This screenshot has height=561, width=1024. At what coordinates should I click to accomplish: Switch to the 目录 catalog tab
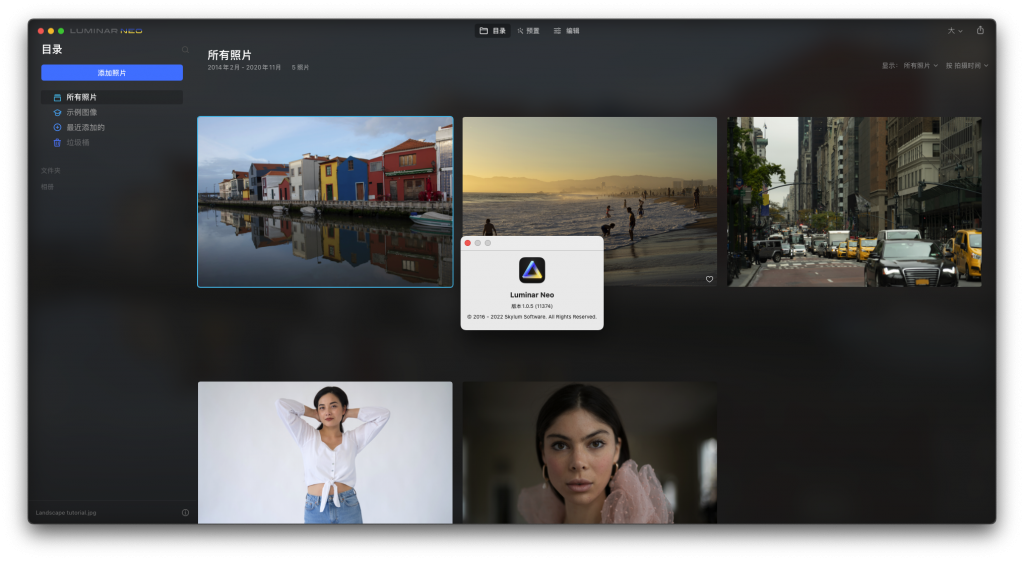coord(492,31)
